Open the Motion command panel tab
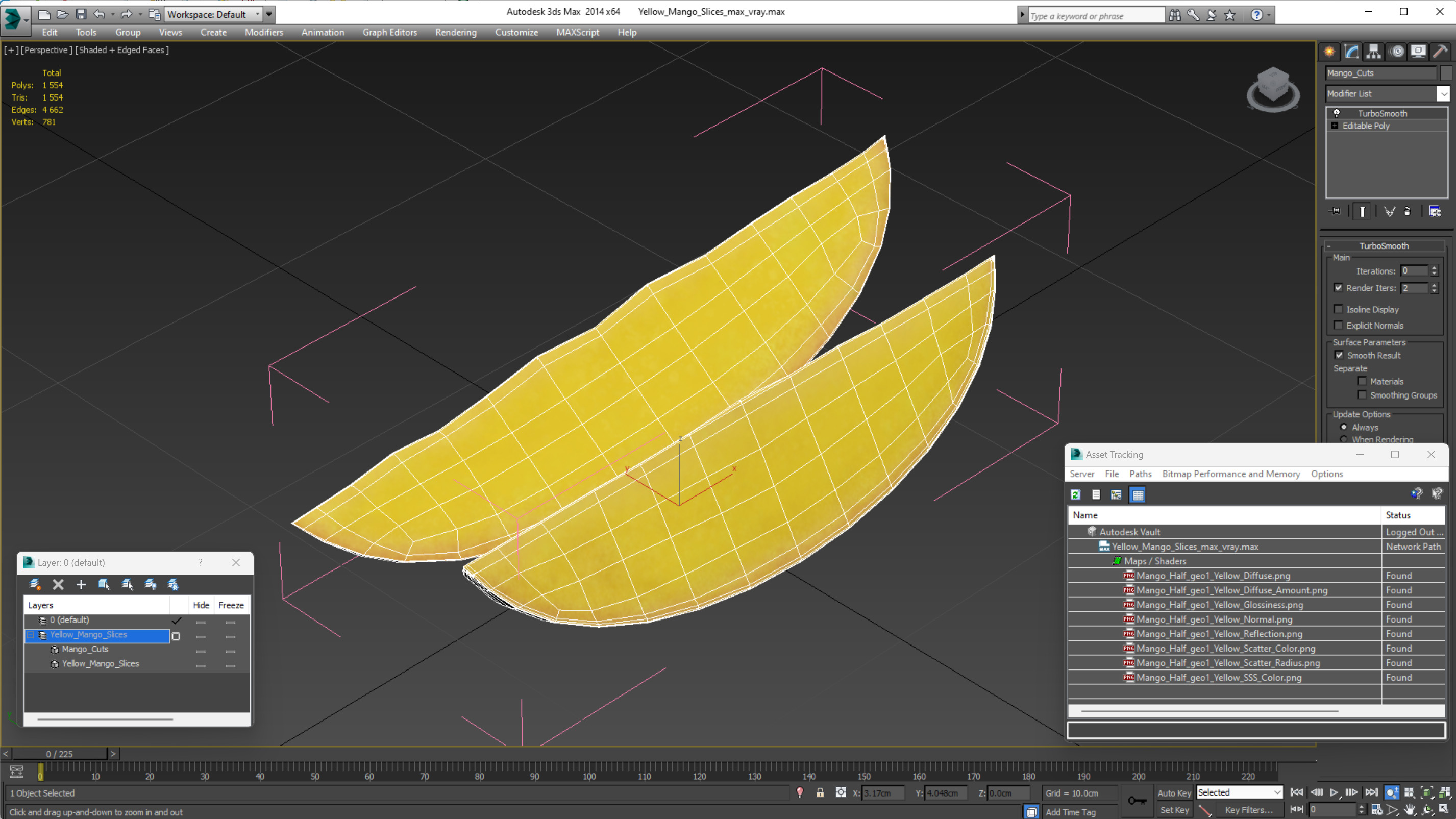The width and height of the screenshot is (1456, 819). pos(1397,52)
